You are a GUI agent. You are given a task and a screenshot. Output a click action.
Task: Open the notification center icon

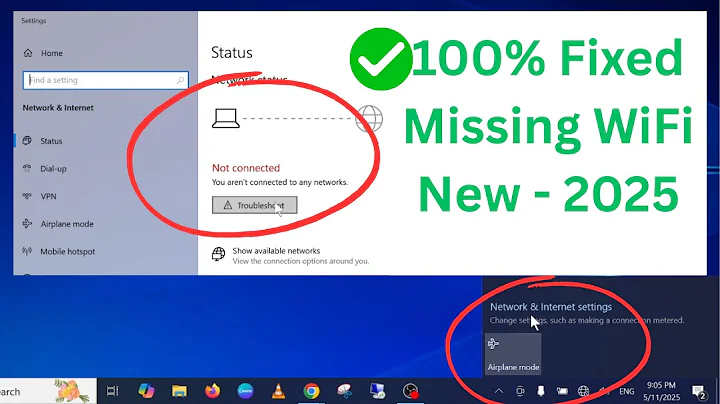tap(699, 392)
